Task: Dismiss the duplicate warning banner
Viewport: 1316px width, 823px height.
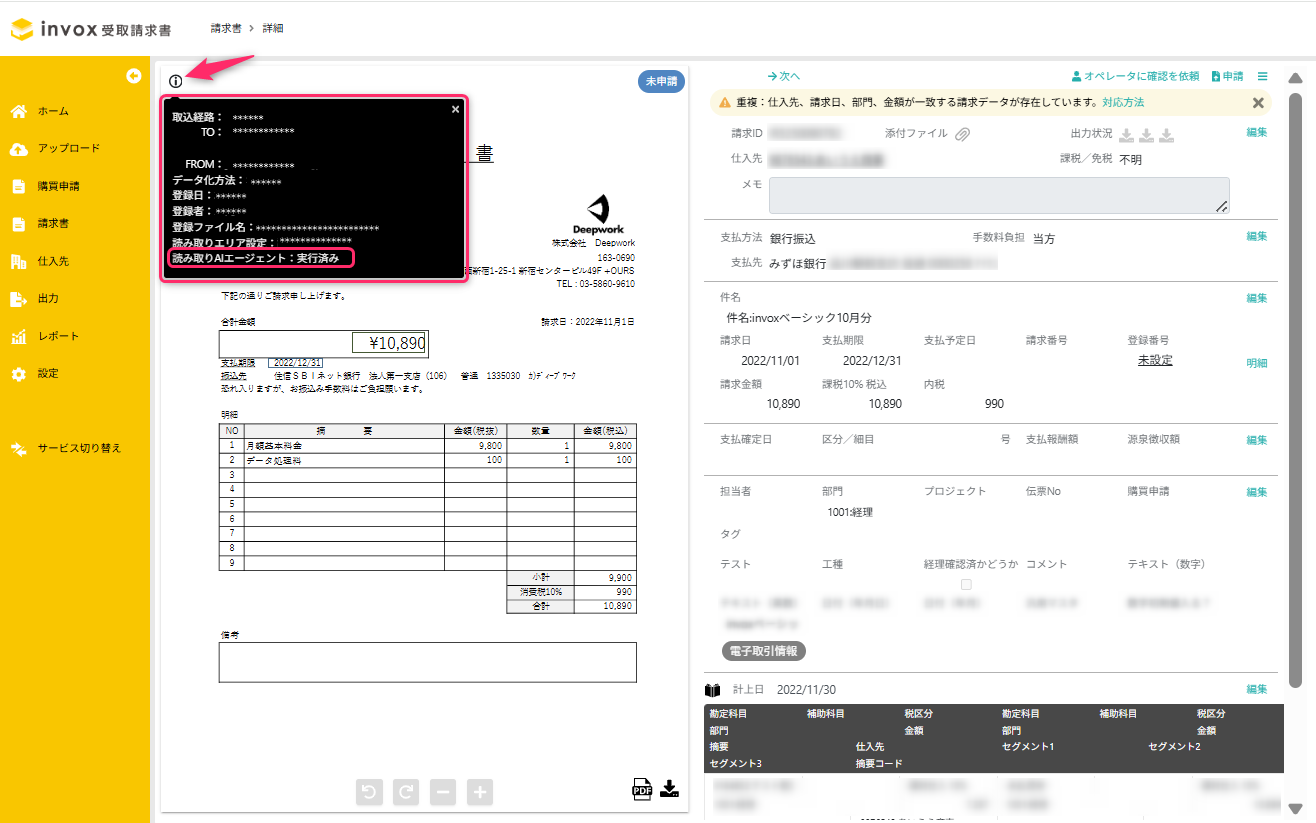Action: [1258, 102]
